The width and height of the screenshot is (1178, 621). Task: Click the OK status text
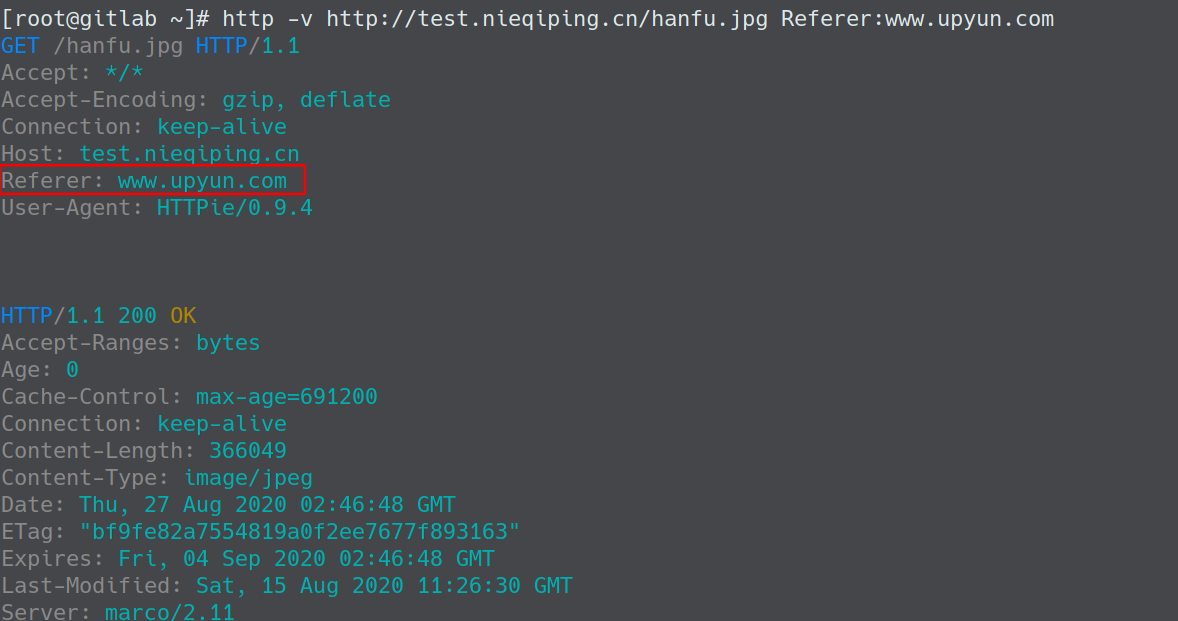(183, 315)
